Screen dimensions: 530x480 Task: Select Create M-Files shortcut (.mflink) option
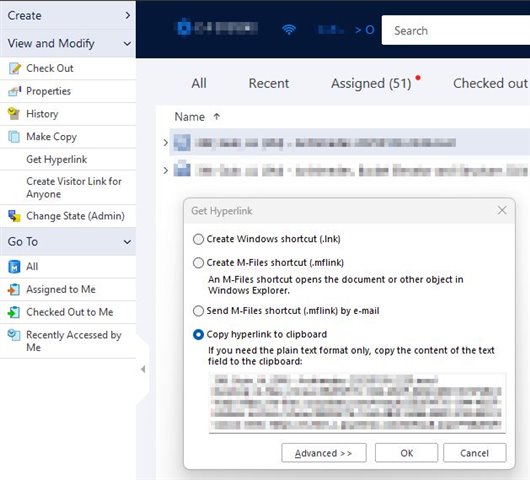[x=198, y=263]
